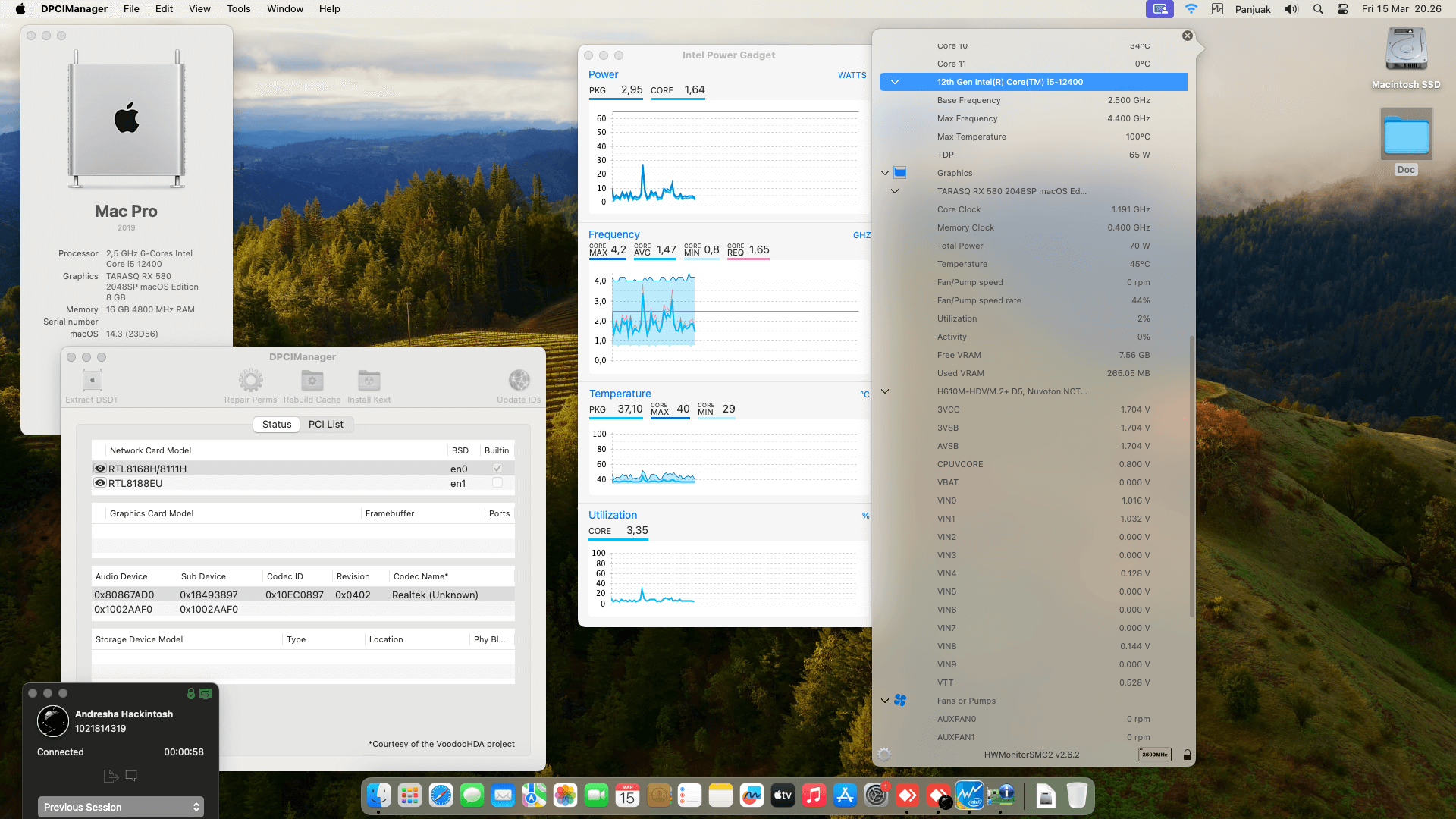Open the Previous Session dropdown
Image resolution: width=1456 pixels, height=819 pixels.
[120, 807]
